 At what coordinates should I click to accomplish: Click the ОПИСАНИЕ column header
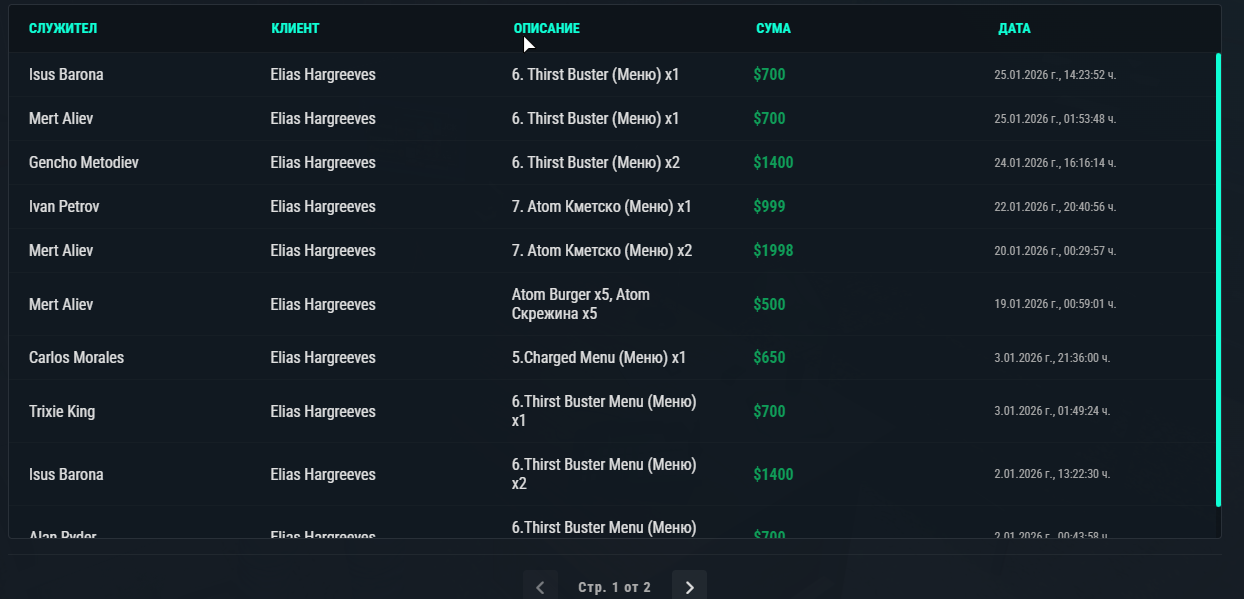pos(546,28)
